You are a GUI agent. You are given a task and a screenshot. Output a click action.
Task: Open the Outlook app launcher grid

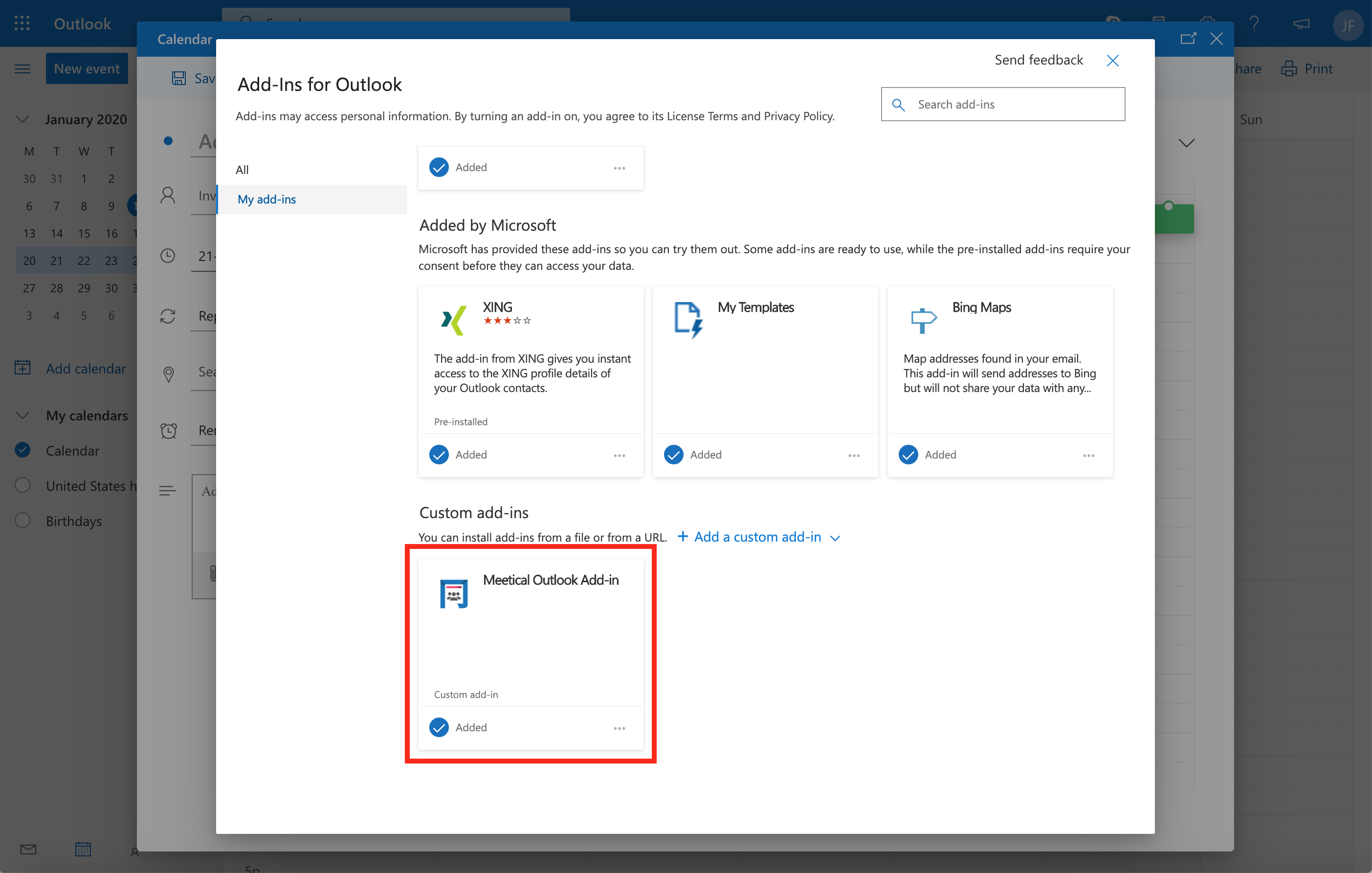22,23
